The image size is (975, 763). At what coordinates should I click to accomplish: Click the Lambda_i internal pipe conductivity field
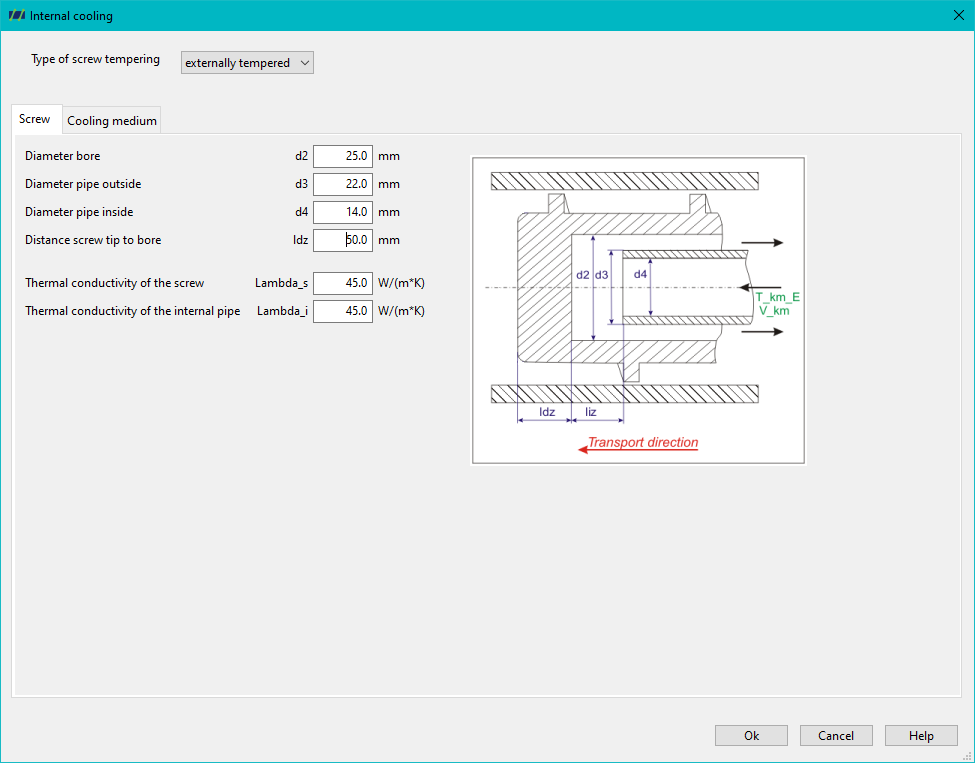click(x=343, y=311)
